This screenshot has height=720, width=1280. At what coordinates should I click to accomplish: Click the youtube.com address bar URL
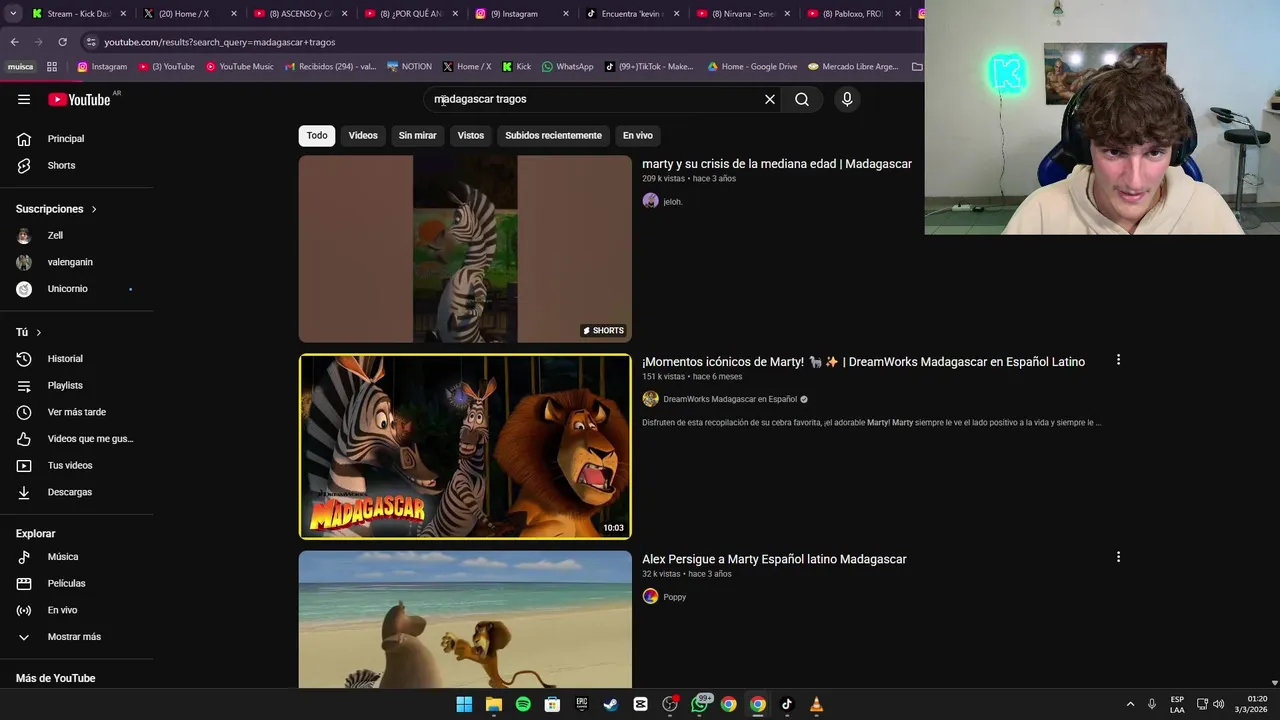(x=220, y=42)
